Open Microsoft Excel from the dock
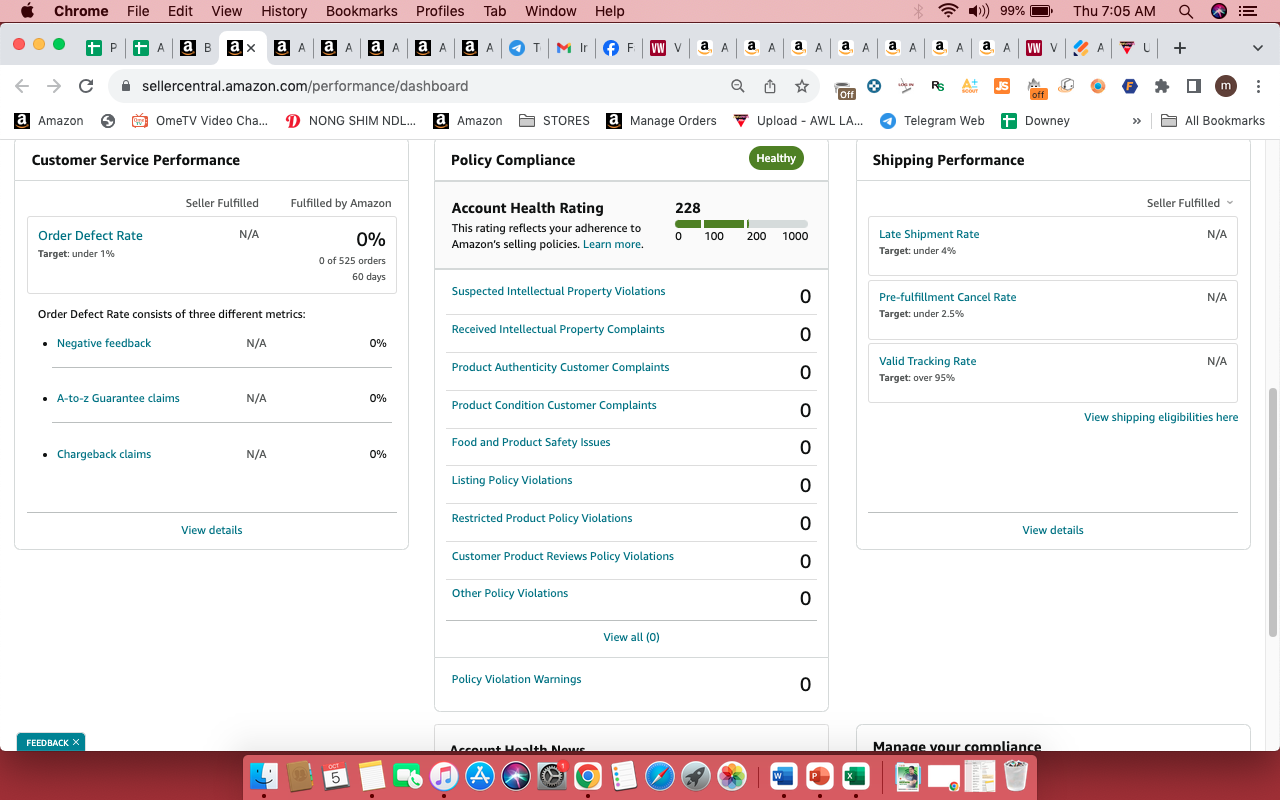Screen dimensions: 1280x800 (855, 776)
